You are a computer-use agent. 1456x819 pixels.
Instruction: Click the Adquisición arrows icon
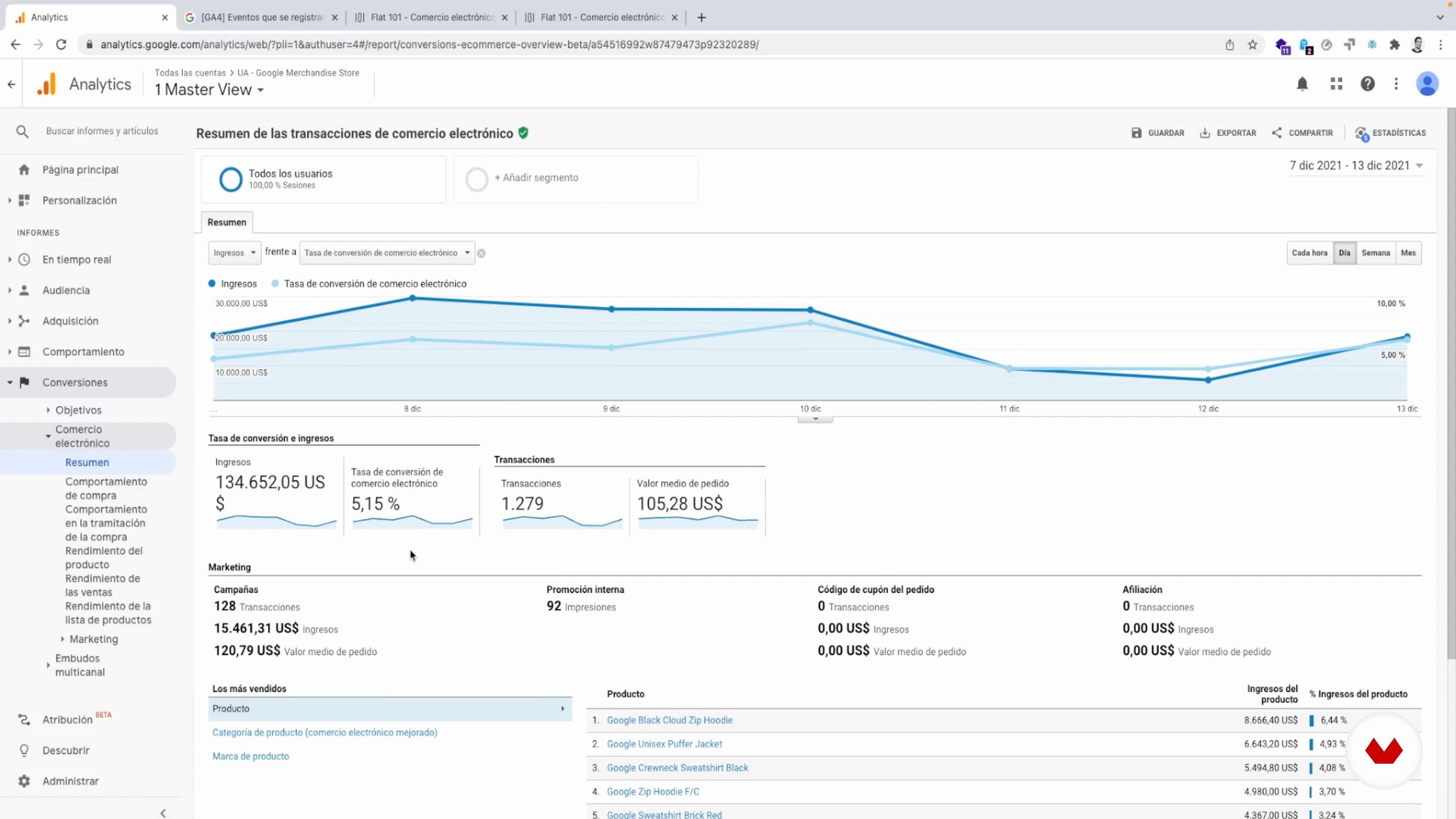point(24,321)
